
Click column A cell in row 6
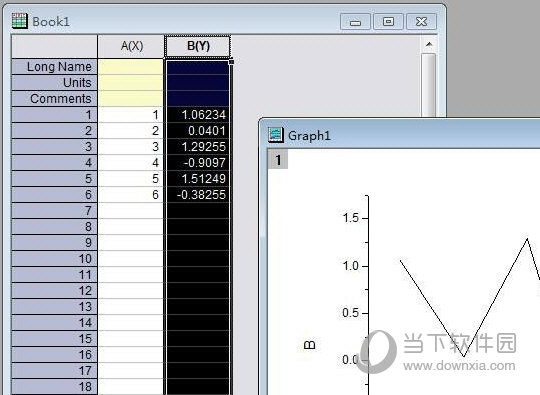pos(131,195)
